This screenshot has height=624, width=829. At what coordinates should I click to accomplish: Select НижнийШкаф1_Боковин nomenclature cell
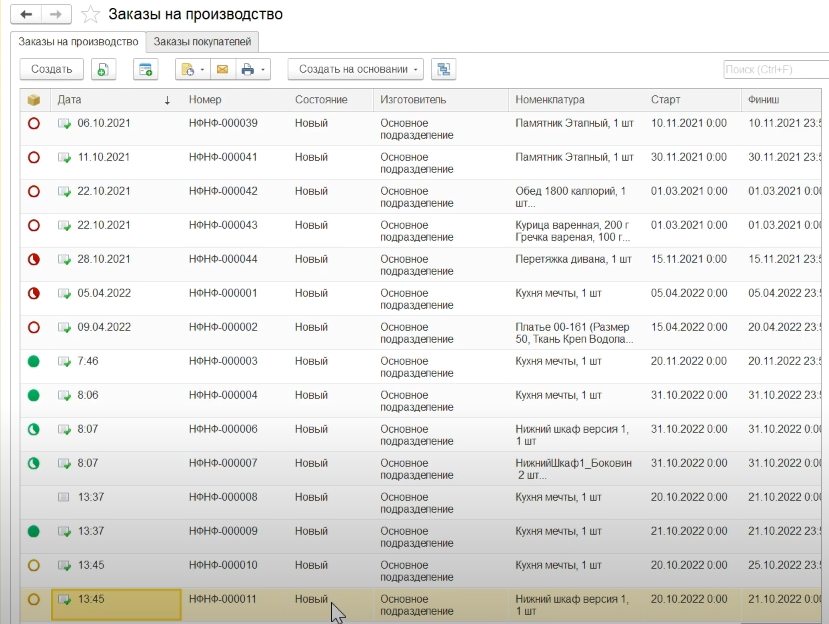tap(574, 469)
